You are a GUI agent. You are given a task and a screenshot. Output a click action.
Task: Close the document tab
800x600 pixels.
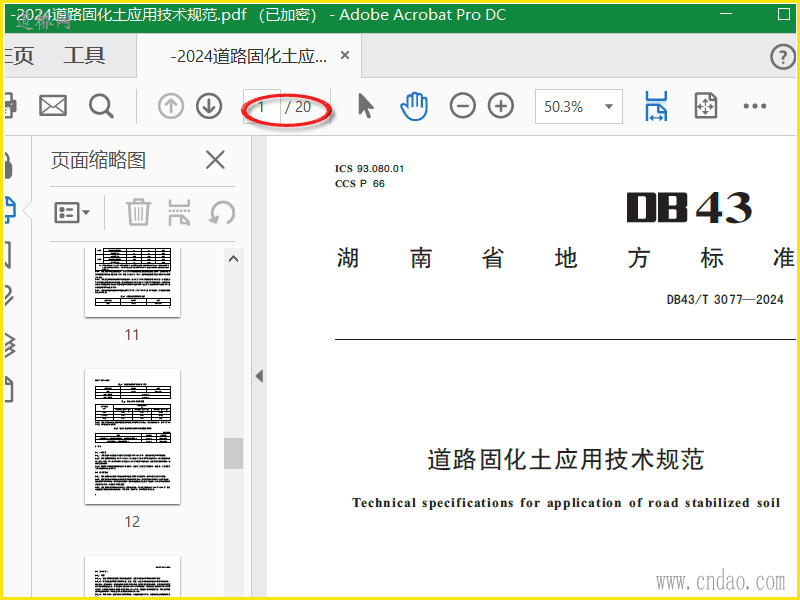pyautogui.click(x=345, y=55)
